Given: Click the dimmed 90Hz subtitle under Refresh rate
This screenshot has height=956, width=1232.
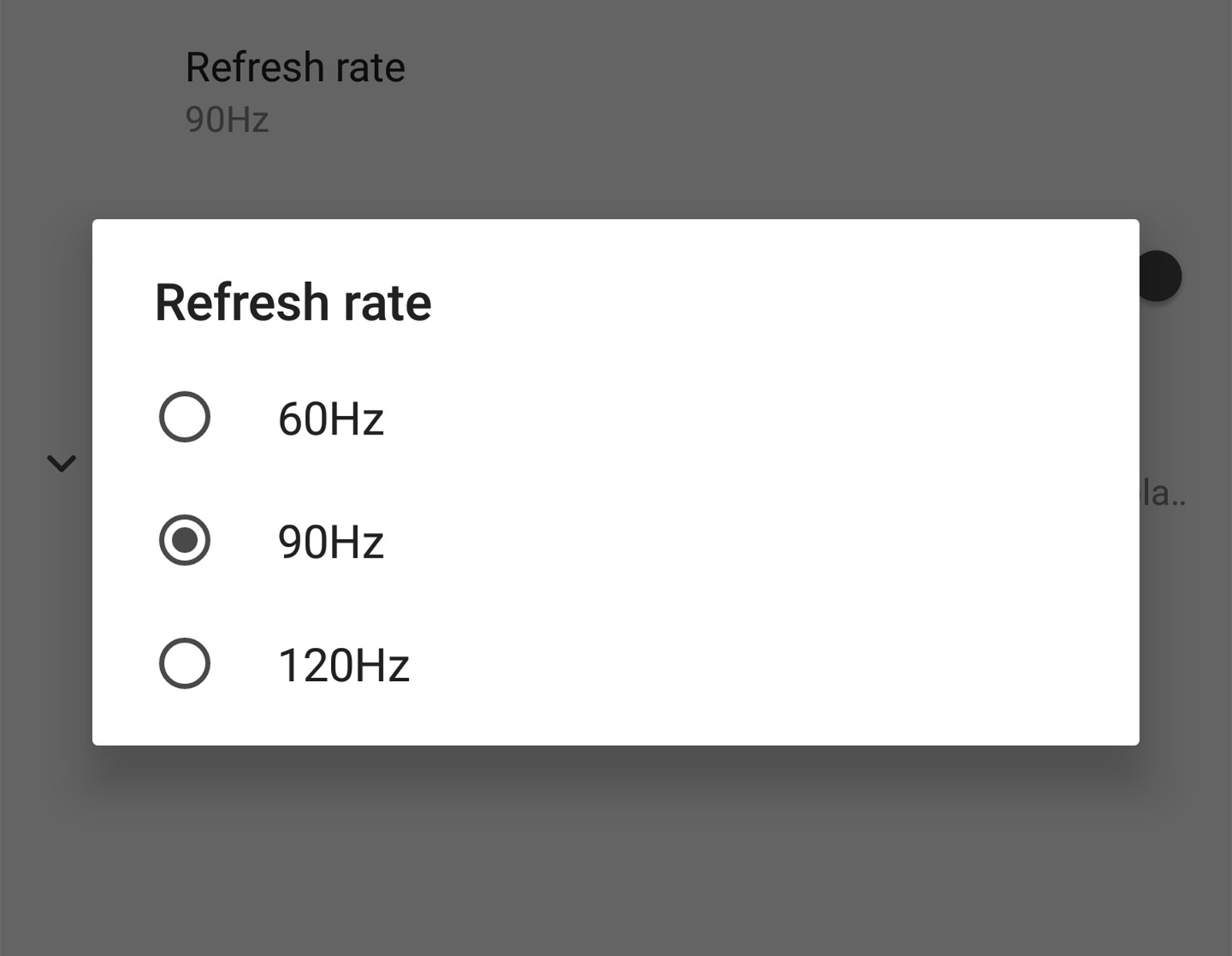Looking at the screenshot, I should point(227,120).
